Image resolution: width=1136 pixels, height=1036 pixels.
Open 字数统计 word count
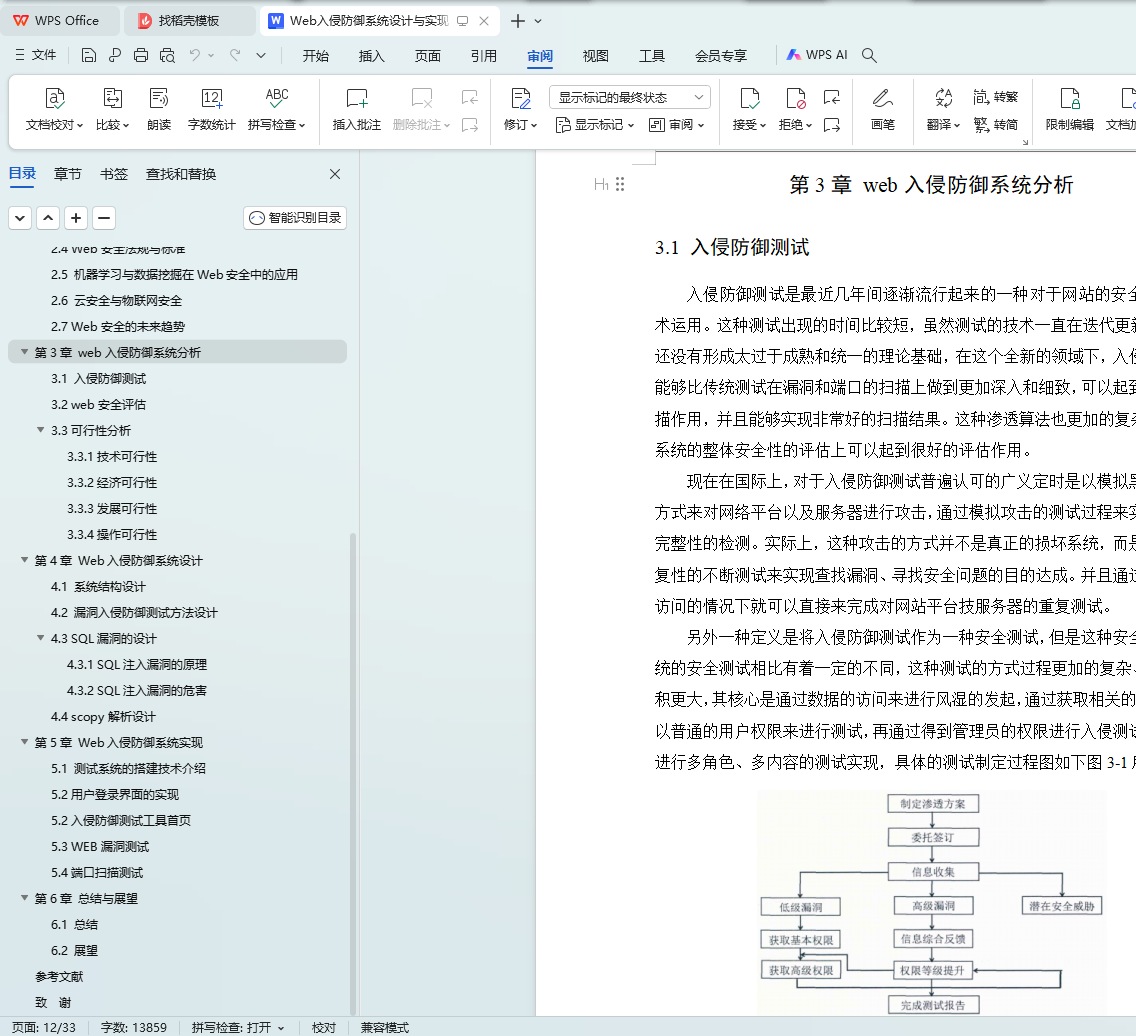[x=212, y=109]
